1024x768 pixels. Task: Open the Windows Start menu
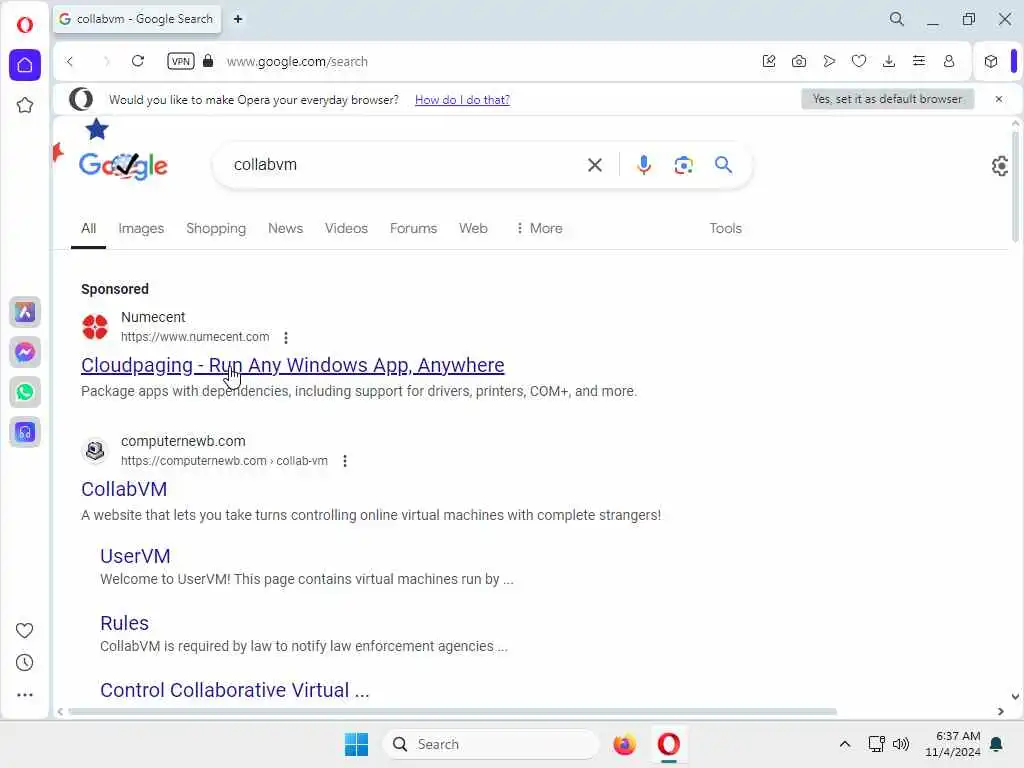(357, 744)
